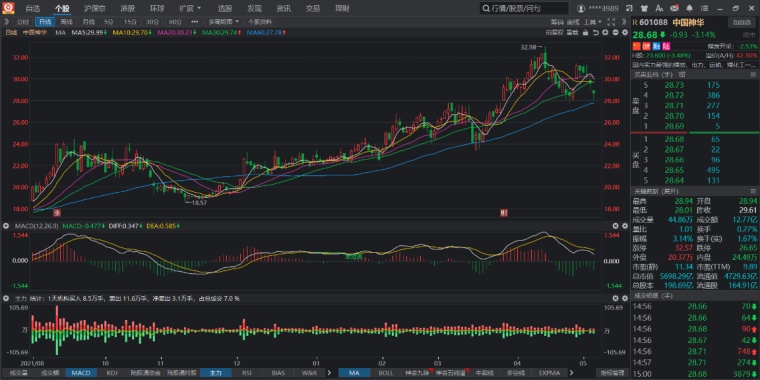This screenshot has width=760, height=380.
Task: Toggle the 前复权 adjustment option
Action: pos(554,32)
